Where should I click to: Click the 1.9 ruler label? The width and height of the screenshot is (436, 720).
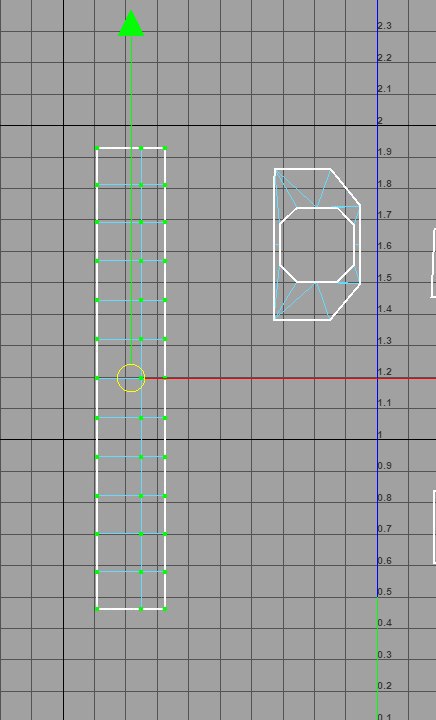385,152
